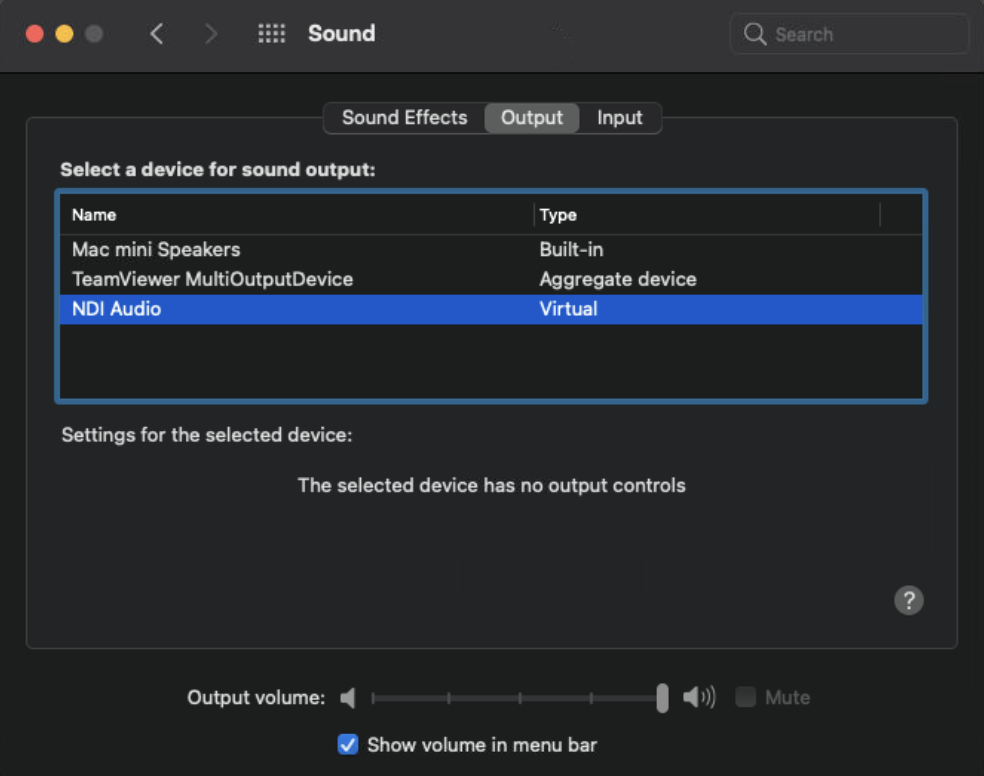Choose TeamViewer MultiOutputDevice from list

click(x=212, y=279)
